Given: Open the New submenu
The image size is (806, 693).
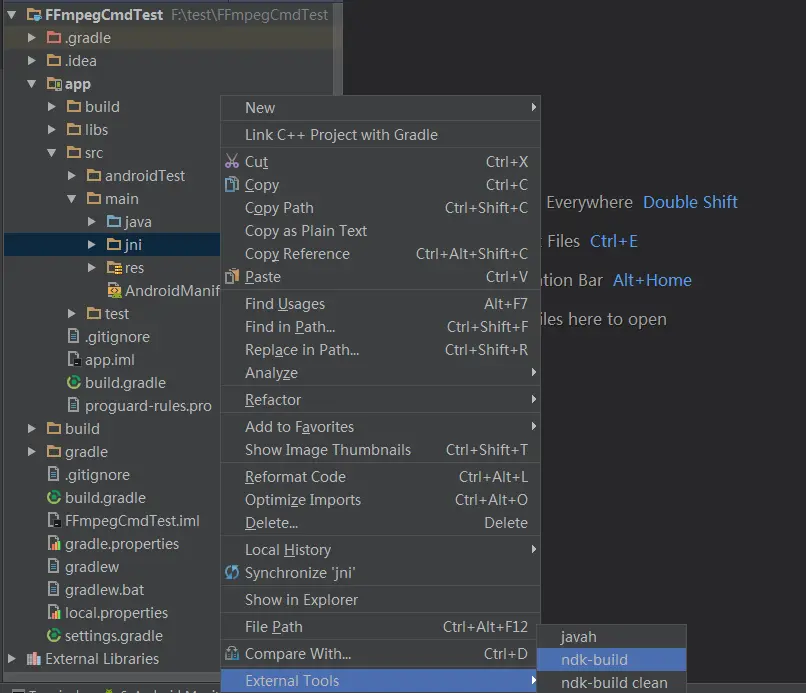Looking at the screenshot, I should [x=380, y=107].
